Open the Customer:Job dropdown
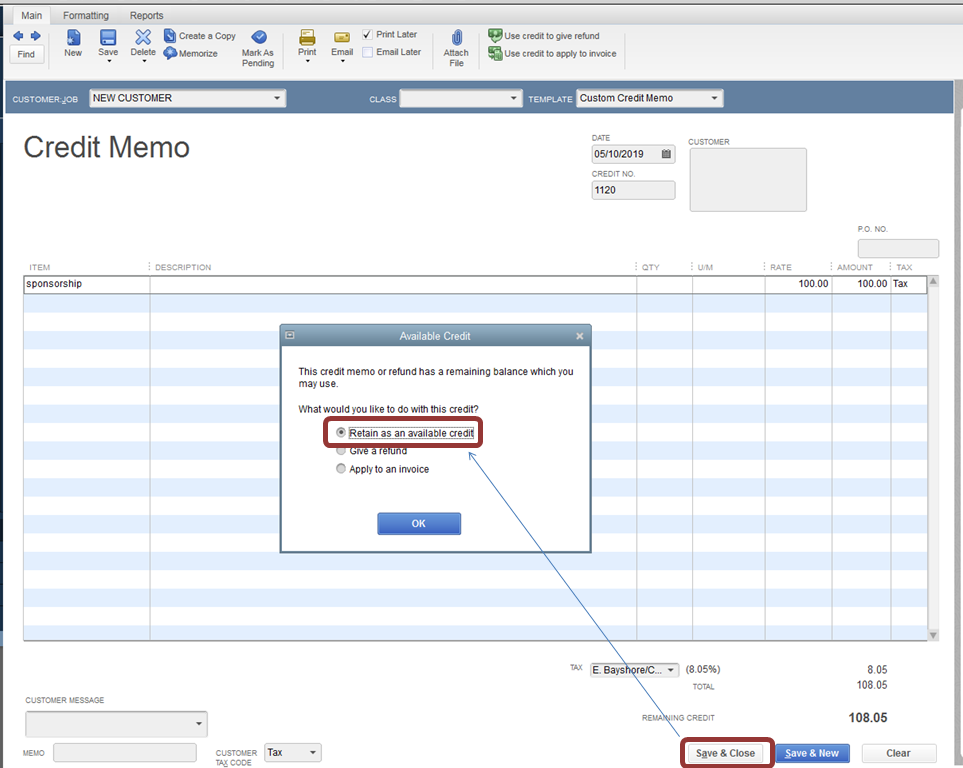 [x=277, y=98]
